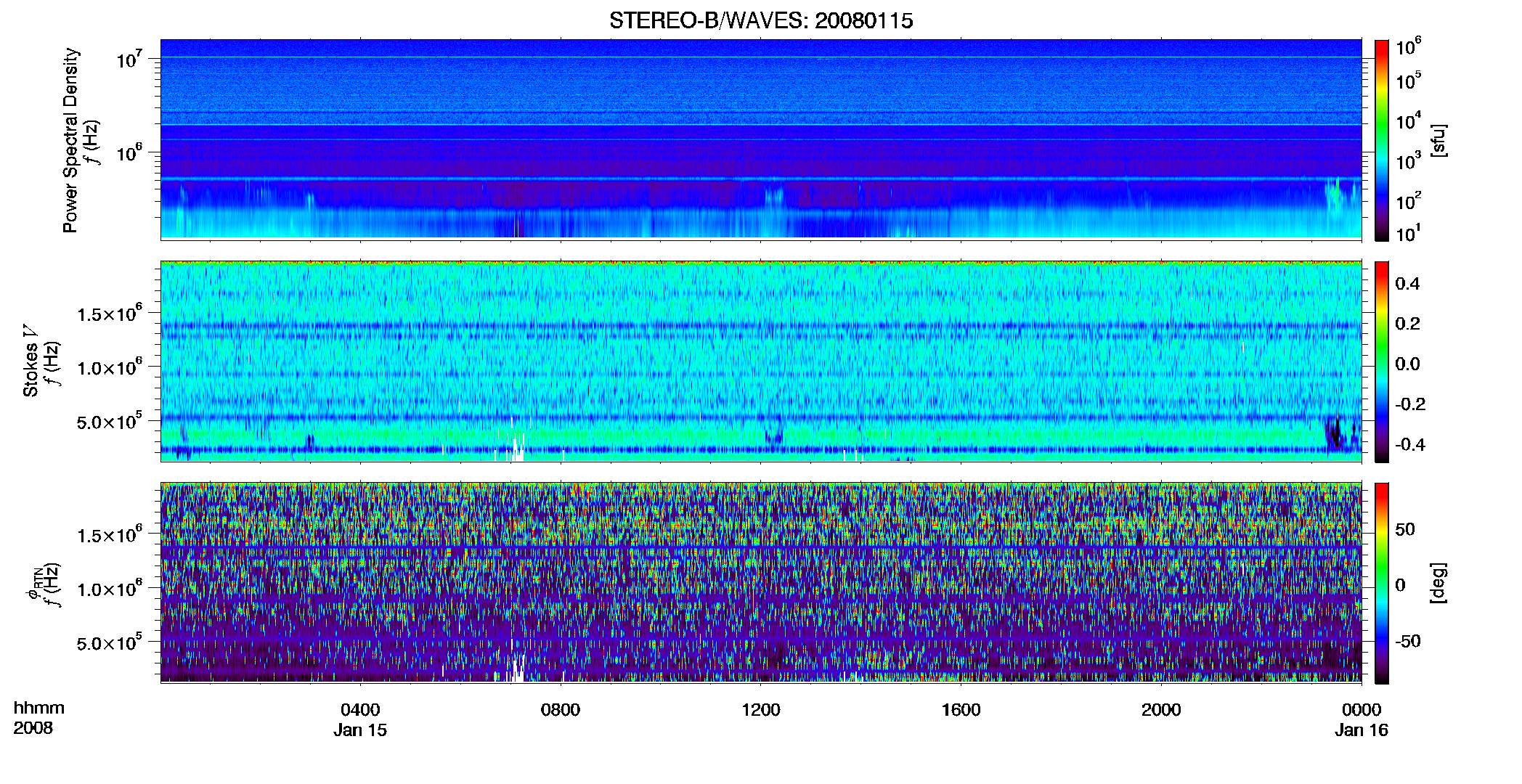Click the φRTN axis label
The width and height of the screenshot is (1522, 784).
click(34, 584)
